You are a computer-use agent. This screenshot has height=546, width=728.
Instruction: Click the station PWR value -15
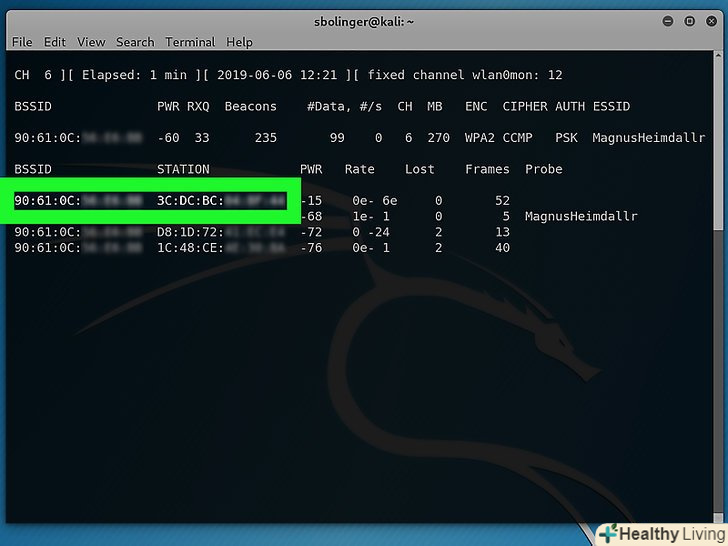pyautogui.click(x=311, y=201)
